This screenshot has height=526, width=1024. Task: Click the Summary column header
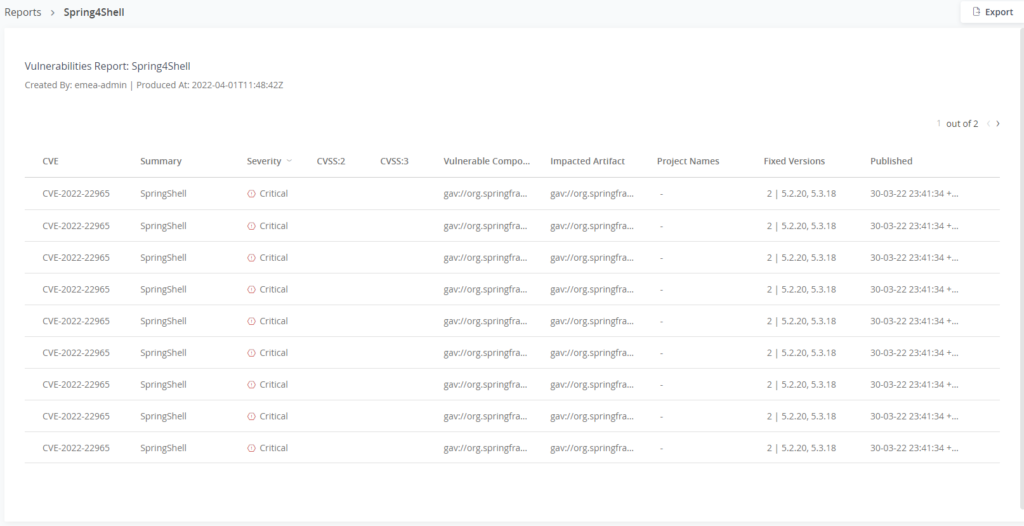click(161, 161)
